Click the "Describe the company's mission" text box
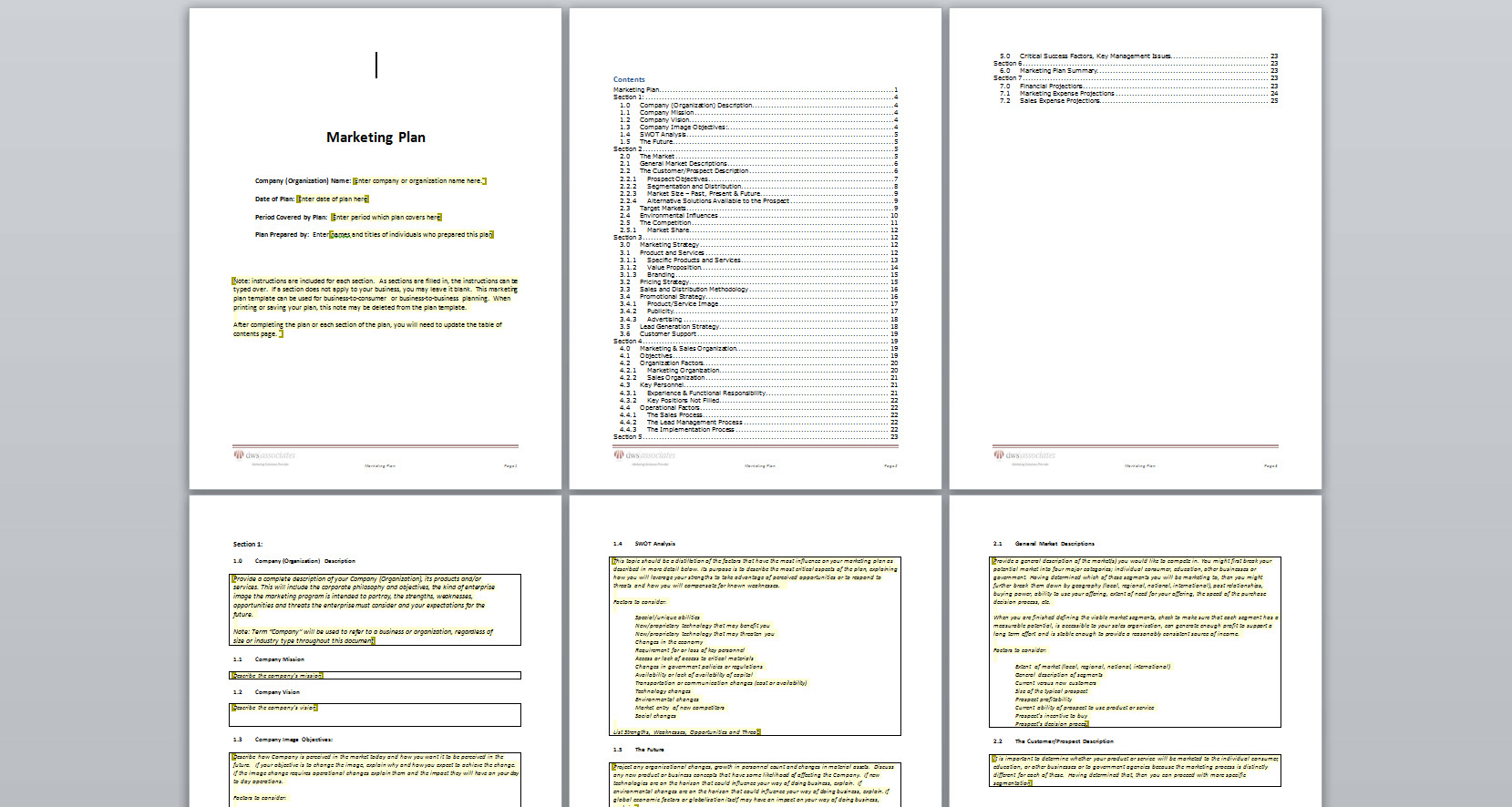The height and width of the screenshot is (807, 1512). (375, 676)
